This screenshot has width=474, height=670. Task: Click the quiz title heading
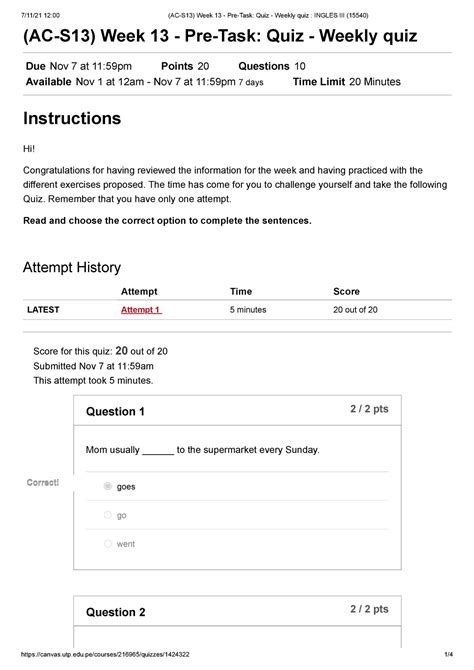tap(220, 36)
